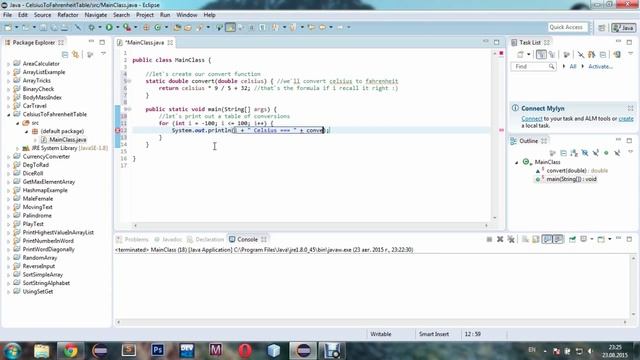Click the Find field in Task List
Screen dimensions: 640x360
click(x=533, y=67)
